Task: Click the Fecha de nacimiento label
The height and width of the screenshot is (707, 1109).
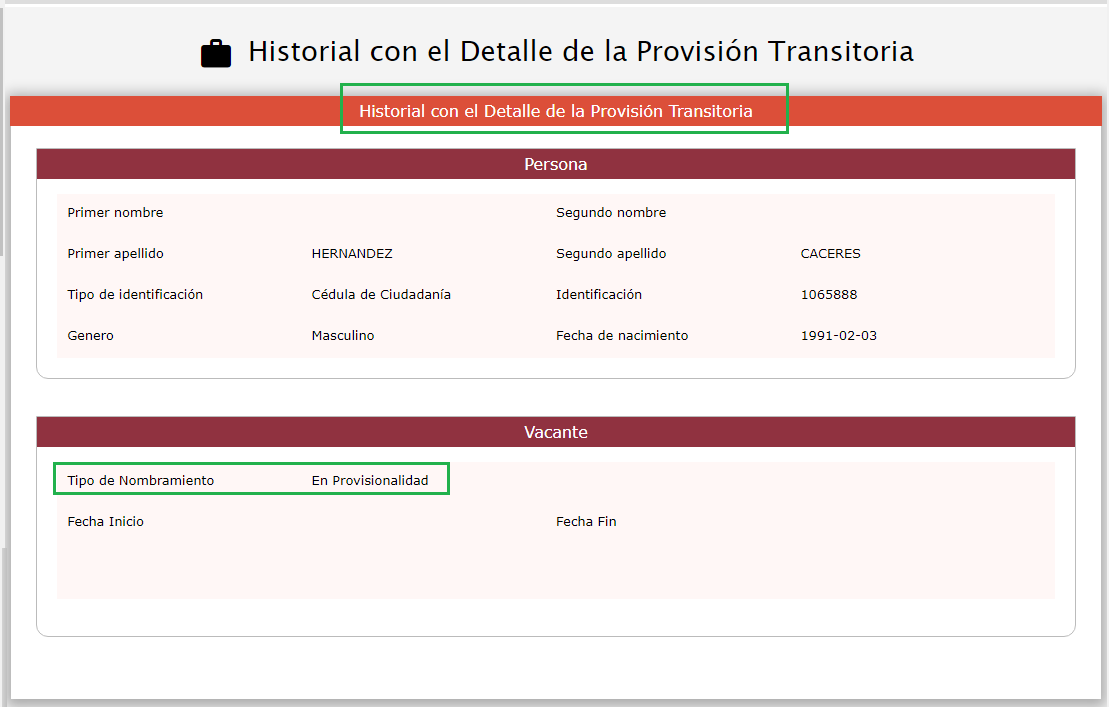Action: [x=622, y=336]
